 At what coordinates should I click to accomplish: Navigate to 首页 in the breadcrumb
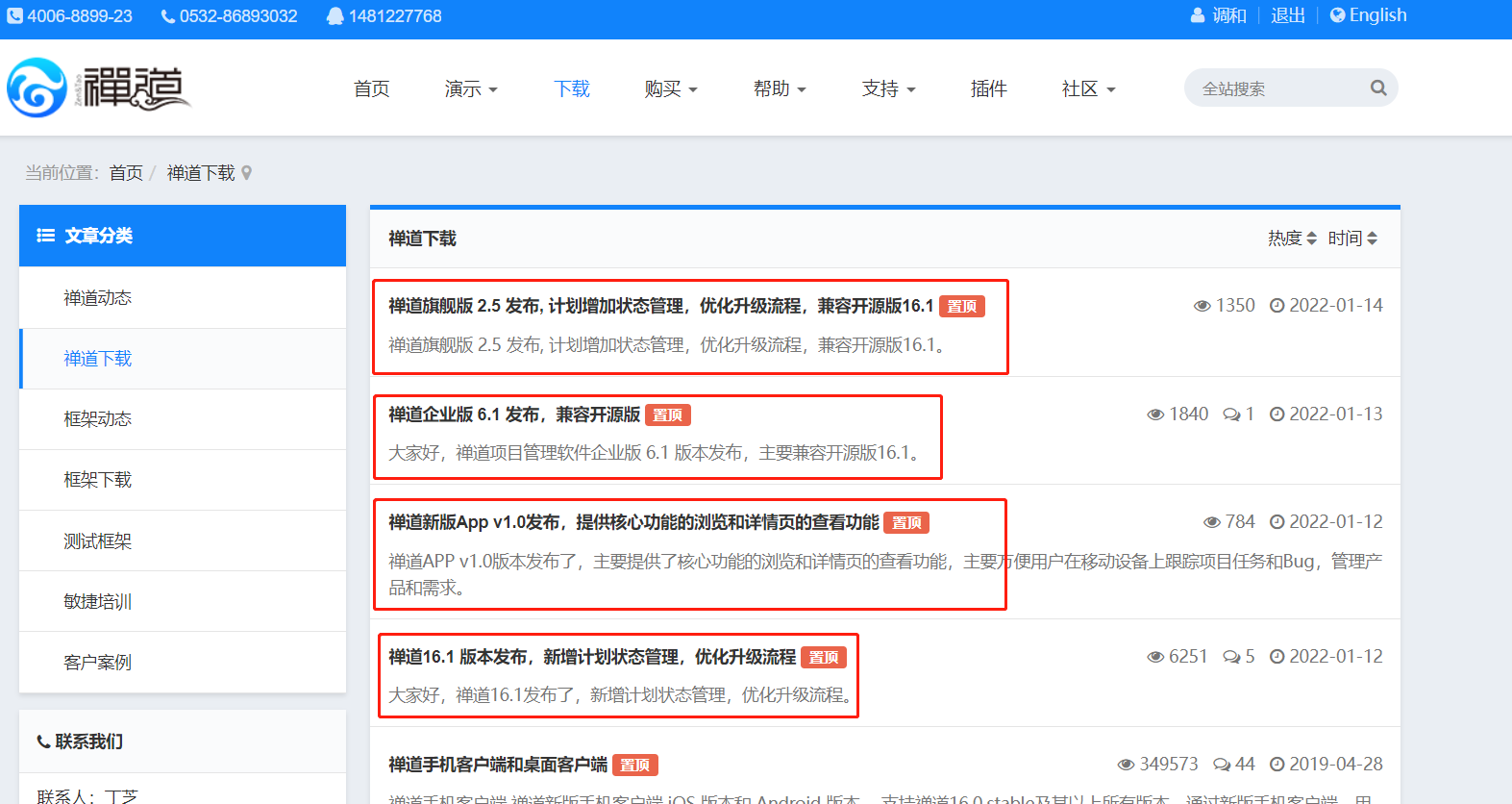(126, 173)
